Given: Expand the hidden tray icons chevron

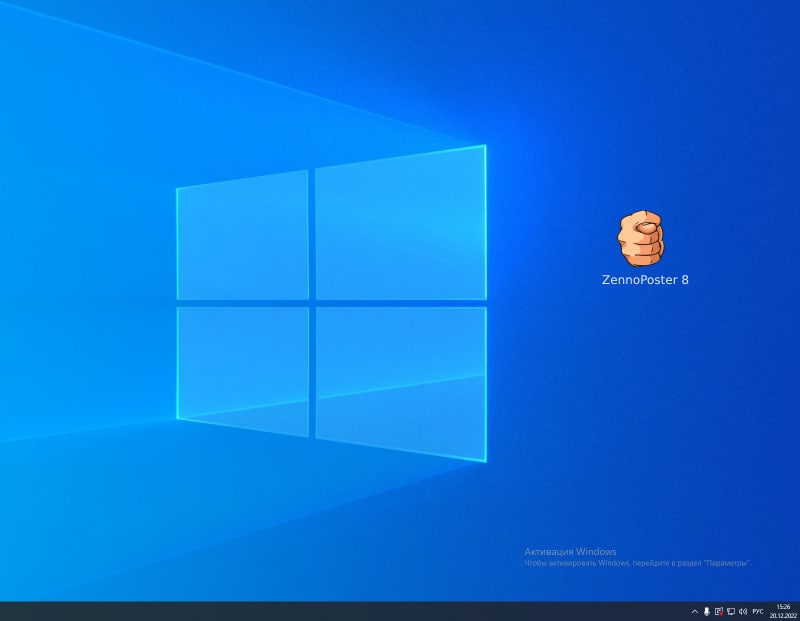Looking at the screenshot, I should (x=695, y=611).
